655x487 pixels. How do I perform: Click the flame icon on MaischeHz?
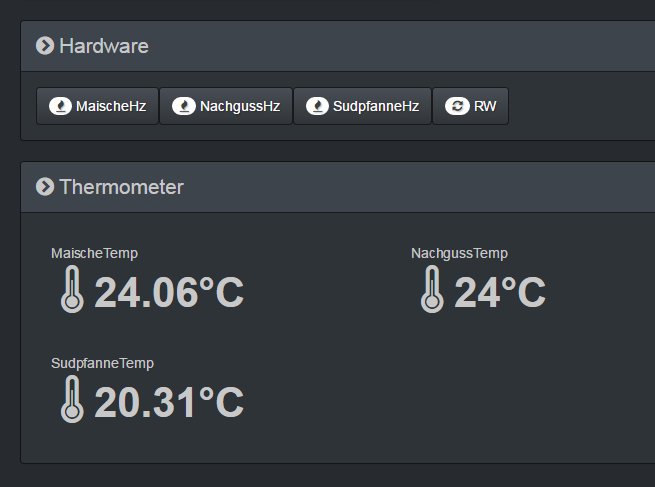click(x=60, y=106)
